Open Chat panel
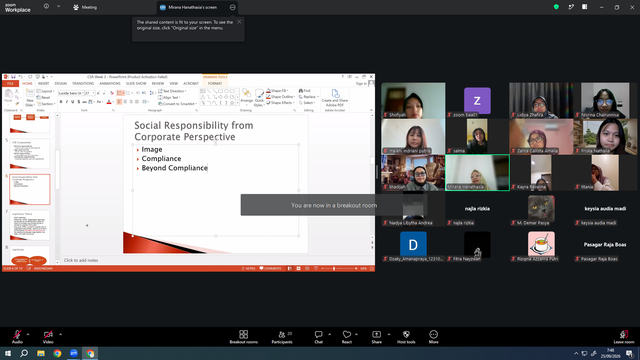The height and width of the screenshot is (360, 640). (318, 337)
